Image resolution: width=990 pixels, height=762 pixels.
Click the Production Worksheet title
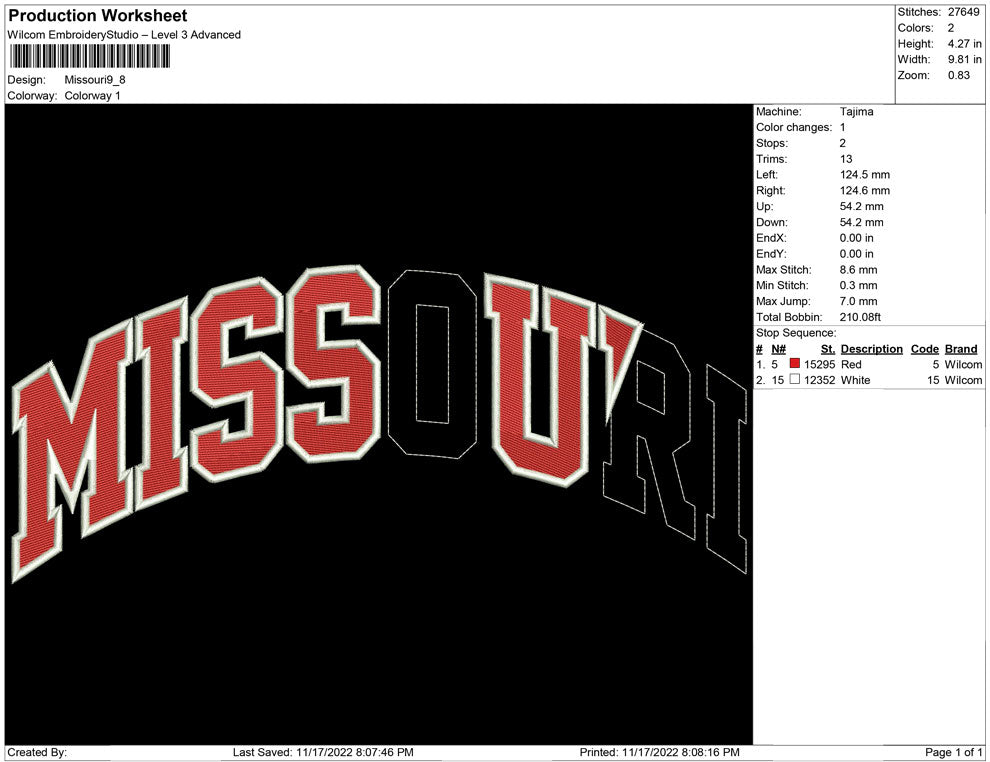tap(97, 16)
